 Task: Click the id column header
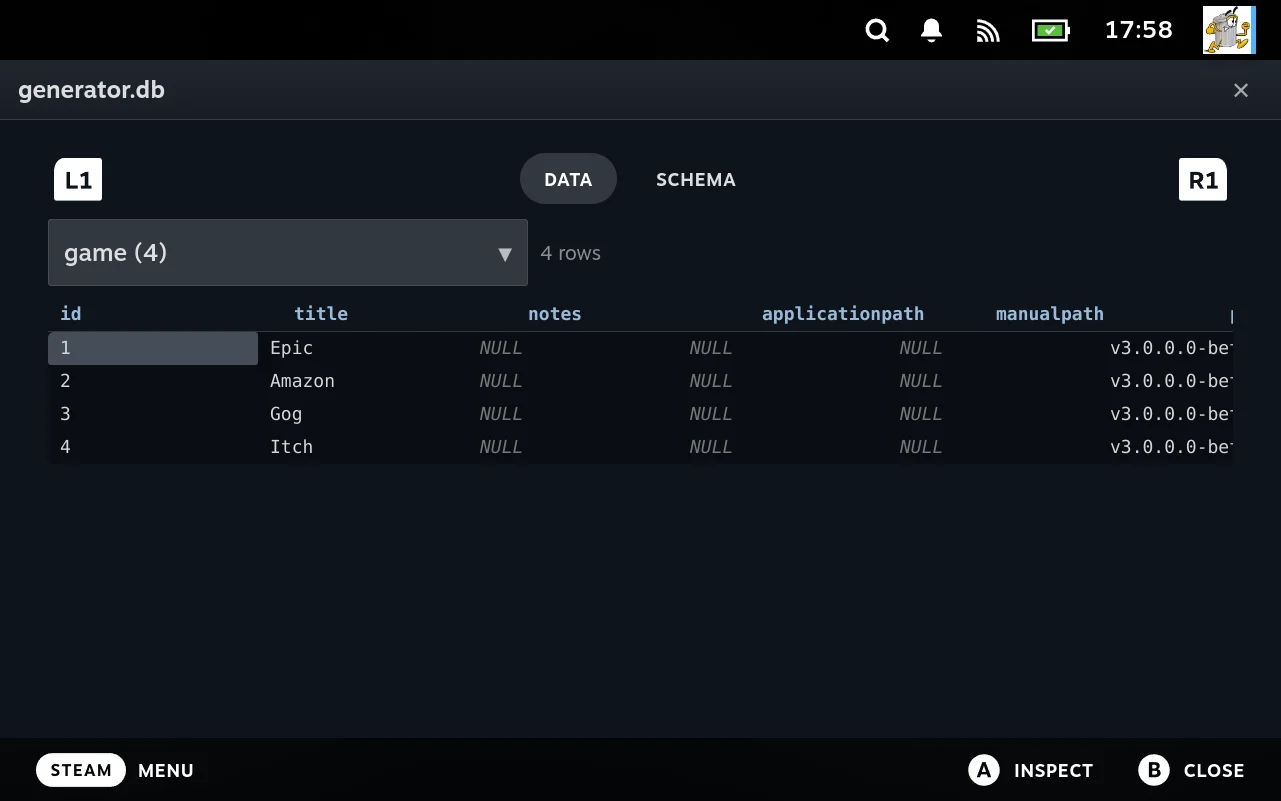pos(71,314)
